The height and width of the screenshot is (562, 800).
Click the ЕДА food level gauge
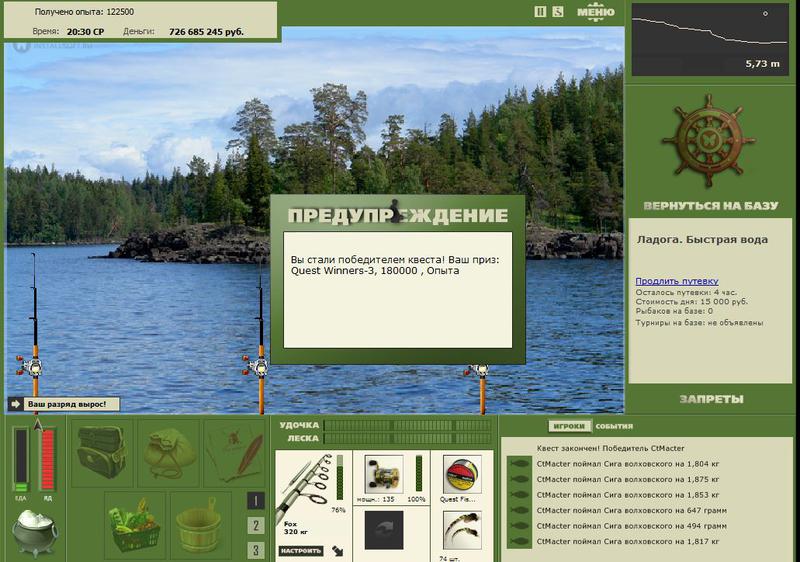pos(21,460)
